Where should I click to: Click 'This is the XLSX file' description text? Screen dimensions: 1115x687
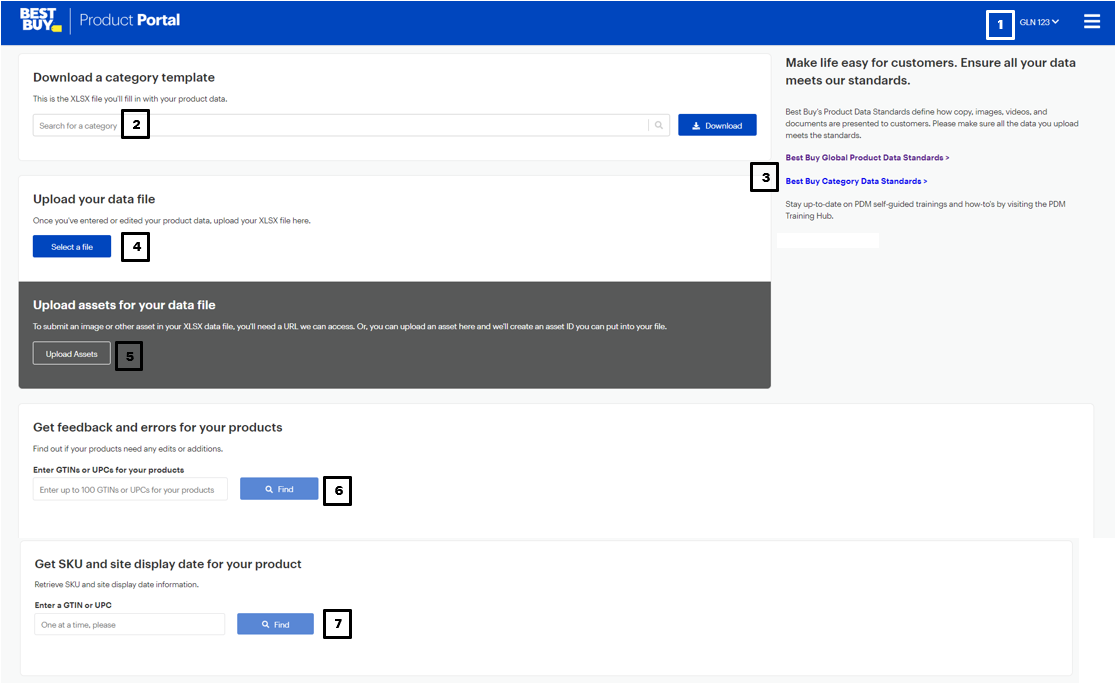(130, 99)
